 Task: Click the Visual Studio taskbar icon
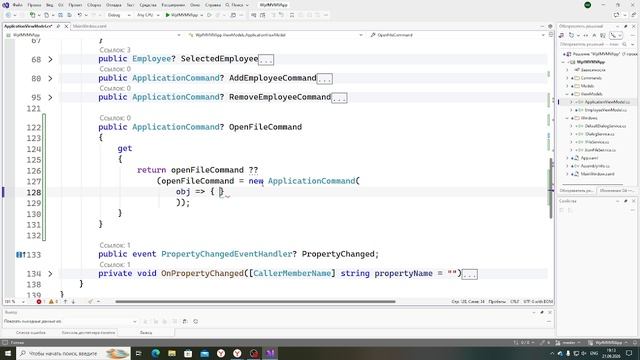coord(270,353)
